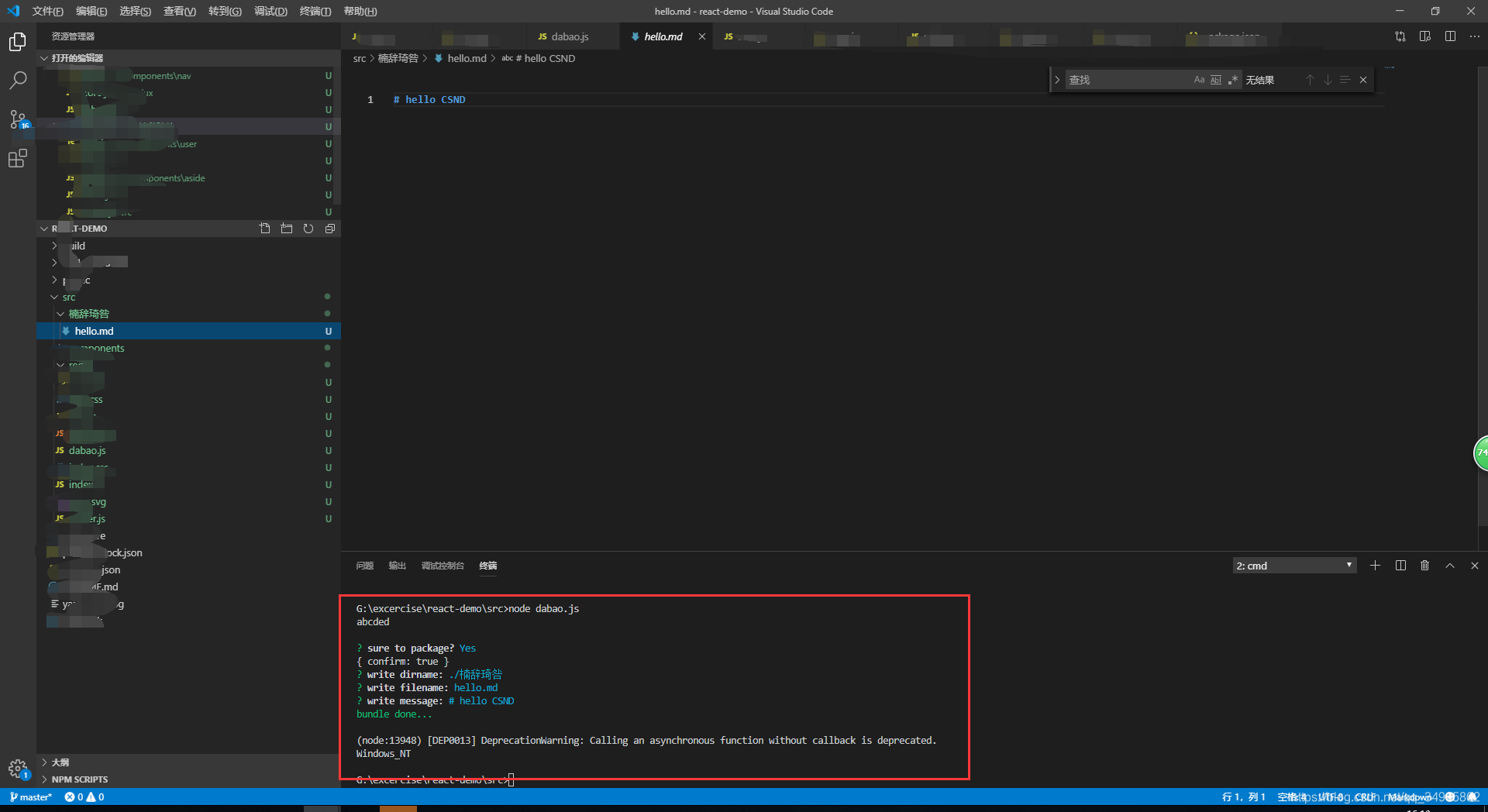Toggle match whole word in find widget

1216,80
